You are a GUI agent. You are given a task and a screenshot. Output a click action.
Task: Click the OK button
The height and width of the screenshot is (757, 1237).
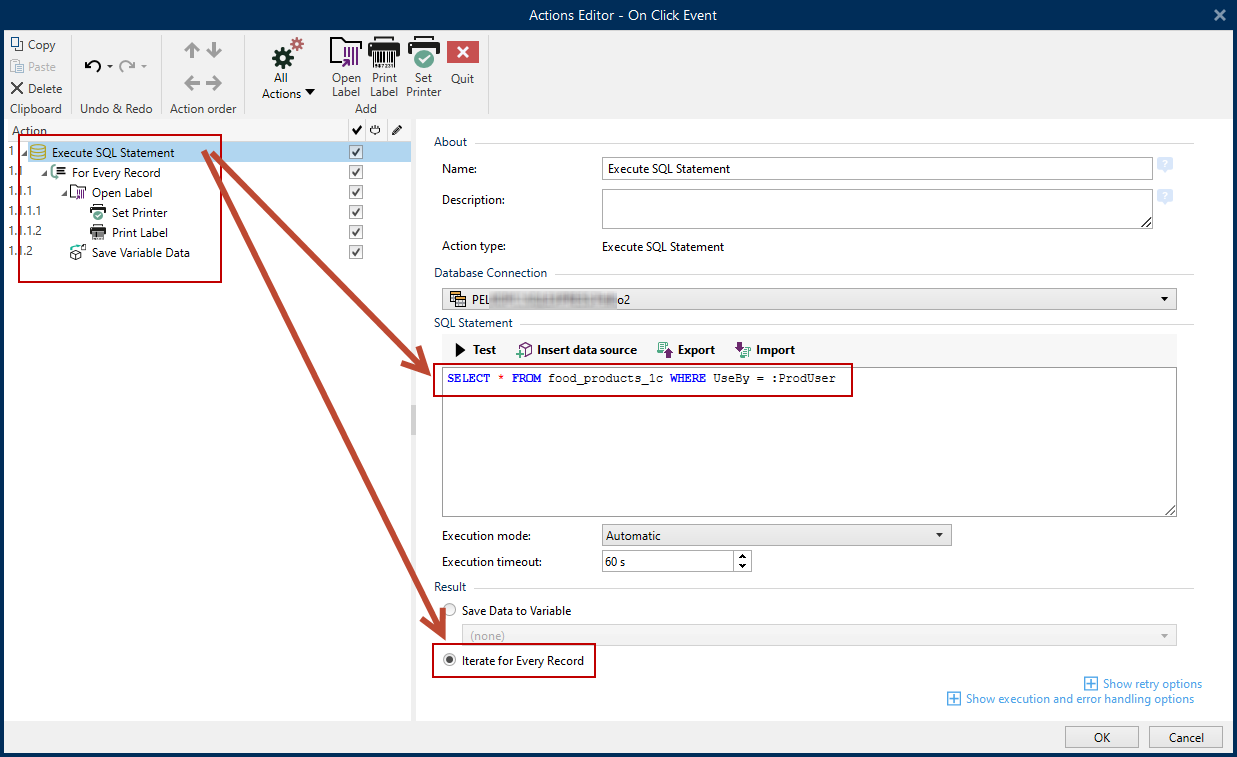(x=1101, y=737)
